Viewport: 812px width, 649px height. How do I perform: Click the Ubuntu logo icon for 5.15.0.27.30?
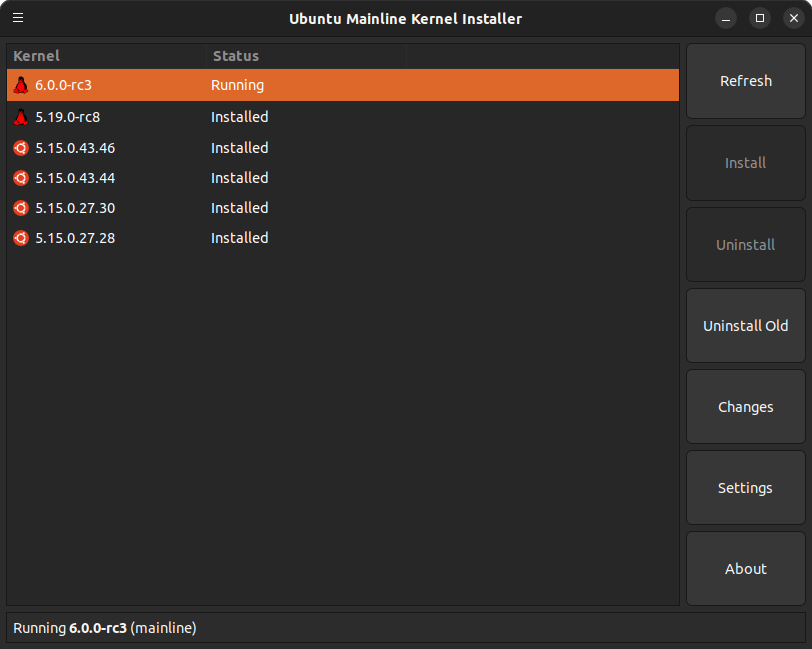(x=21, y=208)
